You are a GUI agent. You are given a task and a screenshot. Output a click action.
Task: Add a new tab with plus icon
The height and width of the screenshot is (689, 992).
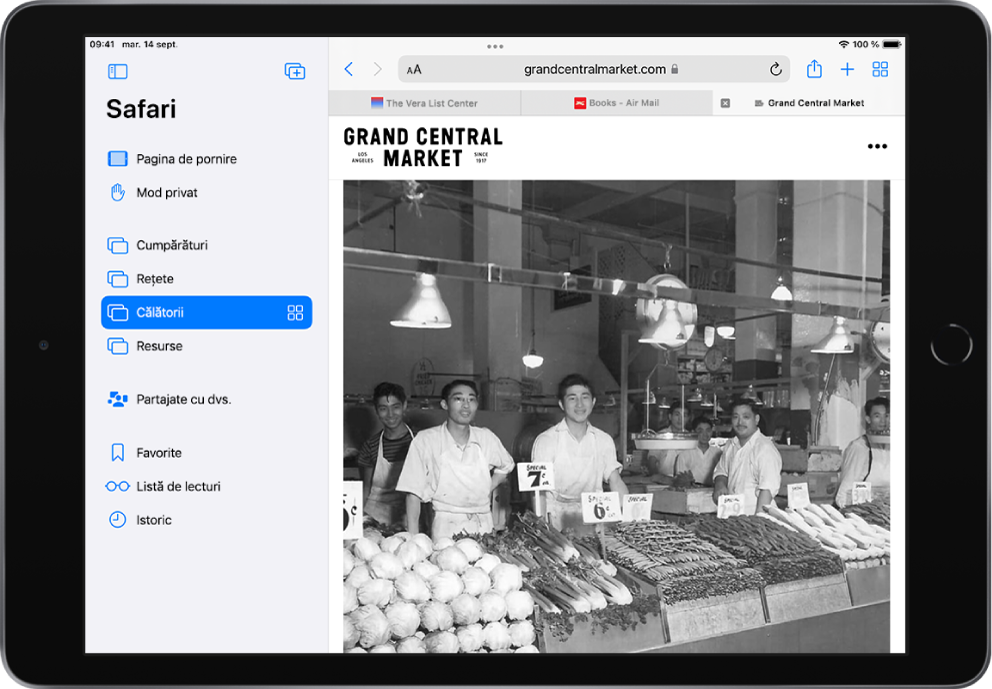(847, 70)
